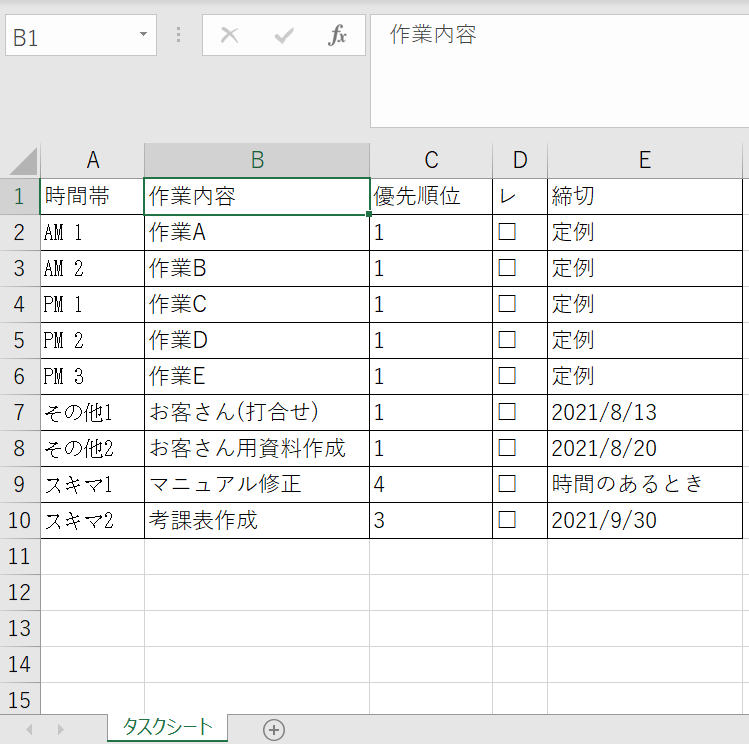749x744 pixels.
Task: Select column D header
Action: (x=520, y=160)
